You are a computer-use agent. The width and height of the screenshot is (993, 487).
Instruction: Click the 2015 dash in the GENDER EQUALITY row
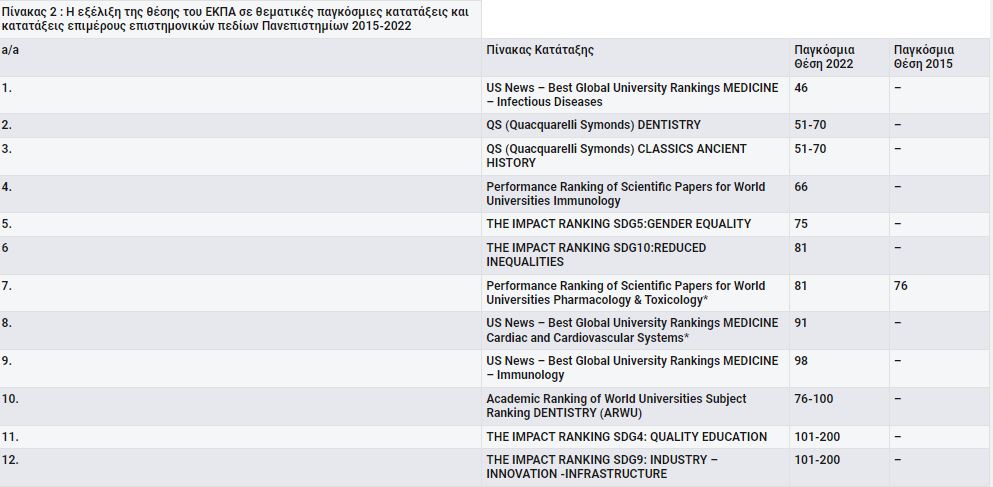(x=897, y=224)
